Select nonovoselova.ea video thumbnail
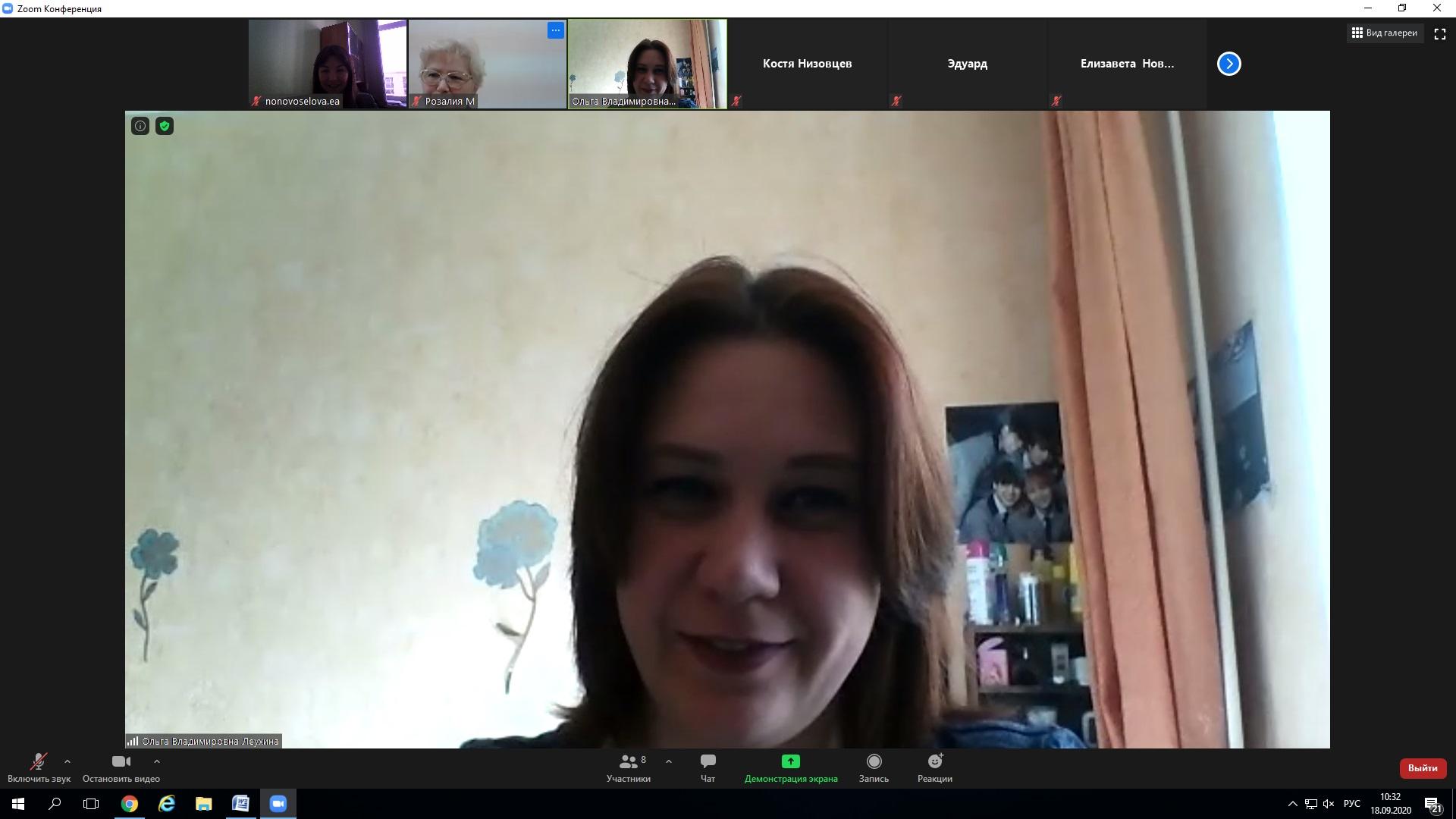The height and width of the screenshot is (819, 1456). [328, 64]
